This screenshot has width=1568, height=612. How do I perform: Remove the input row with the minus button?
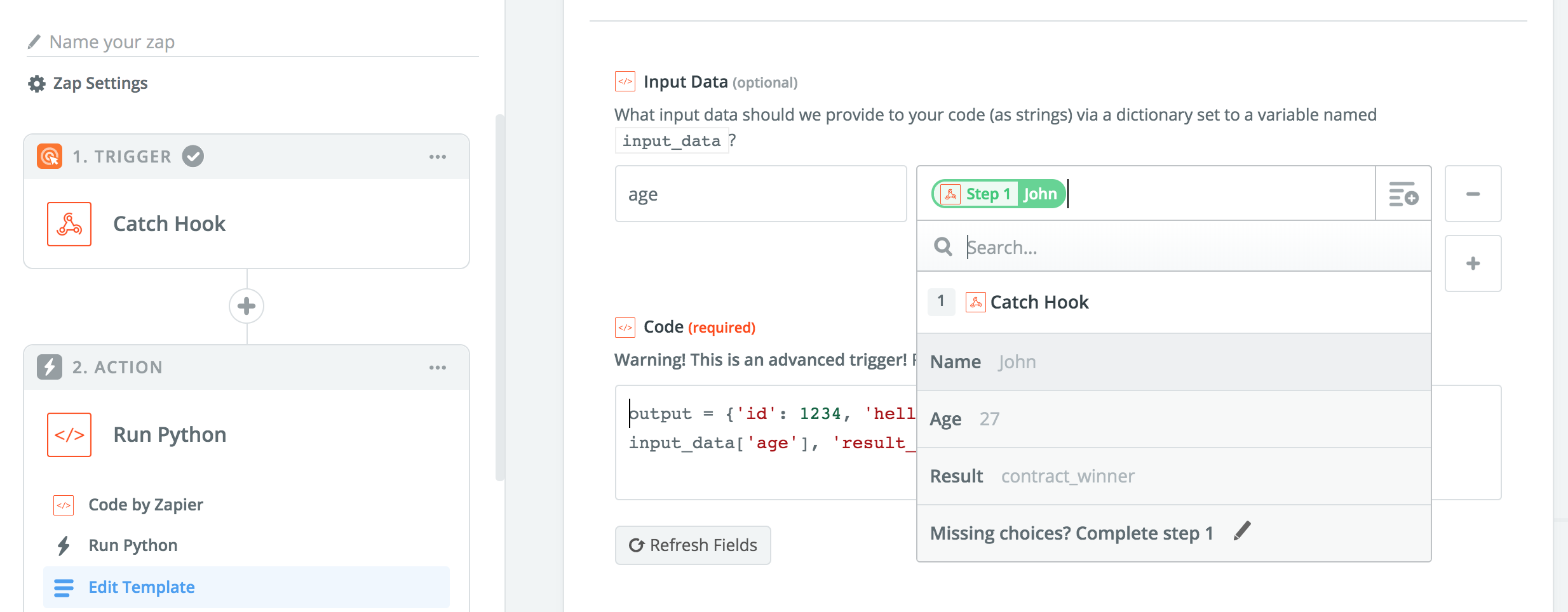click(1473, 194)
